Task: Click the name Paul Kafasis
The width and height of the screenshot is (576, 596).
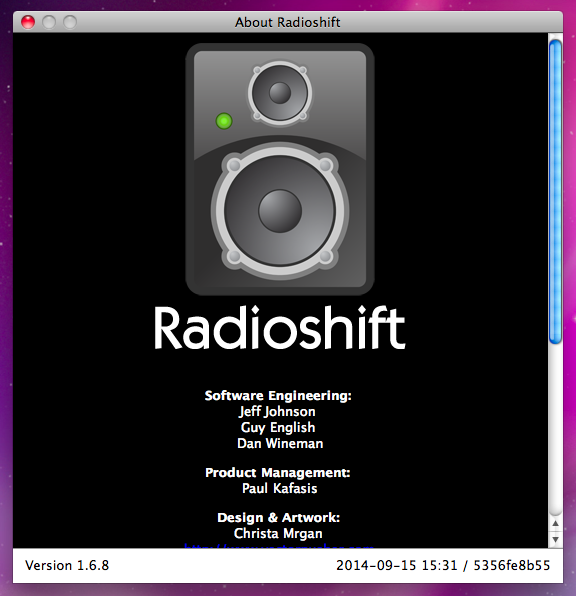Action: (x=279, y=488)
